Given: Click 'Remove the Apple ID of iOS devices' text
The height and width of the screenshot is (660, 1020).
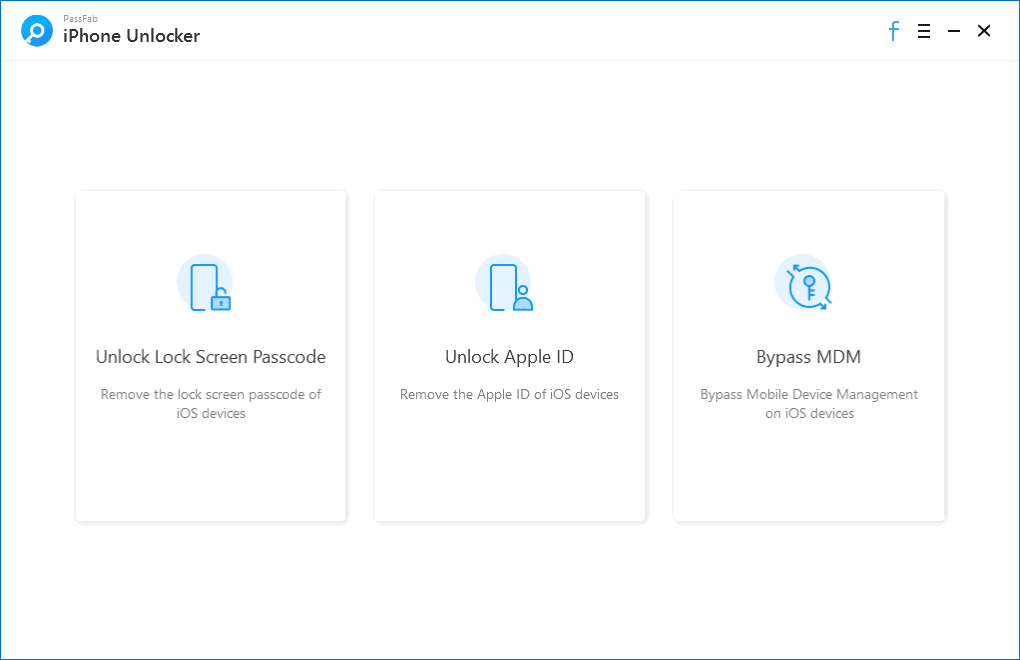Looking at the screenshot, I should [x=509, y=395].
